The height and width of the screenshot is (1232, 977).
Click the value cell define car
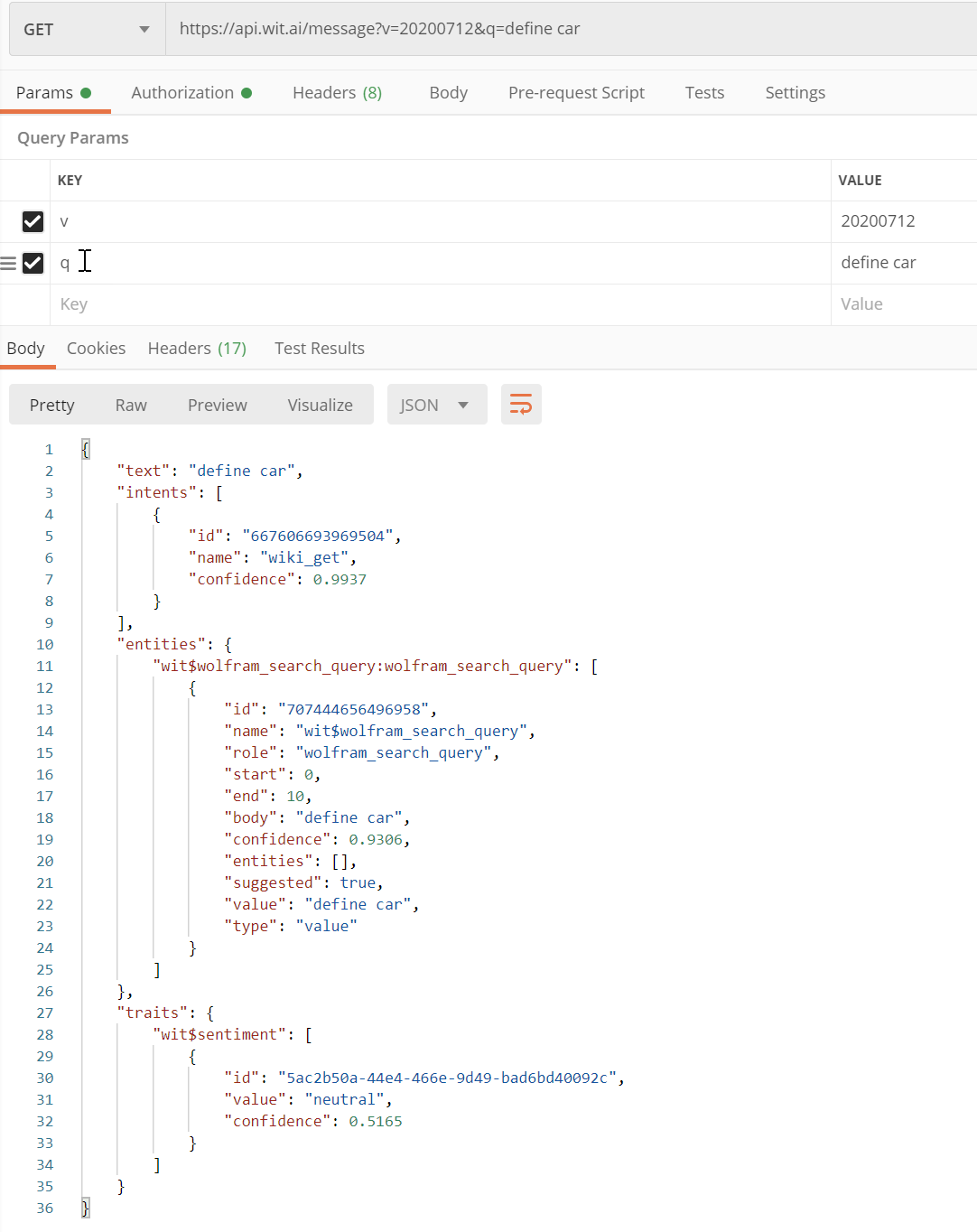coord(904,263)
